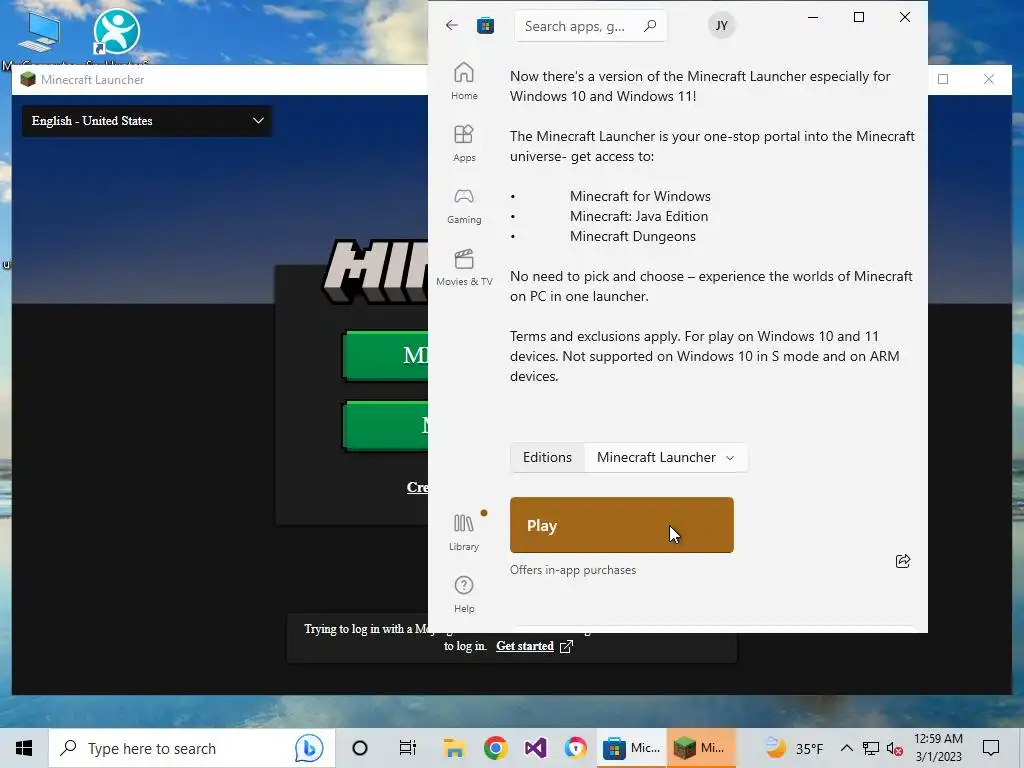Select the computer desktop icon
1024x768 pixels.
coord(39,33)
